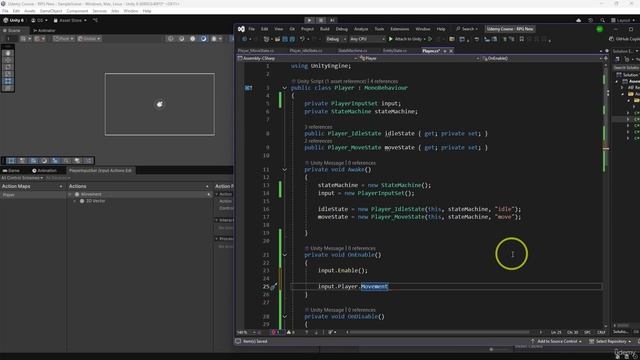The width and height of the screenshot is (640, 360).
Task: Switch to the Animation tab in Unity
Action: click(44, 171)
